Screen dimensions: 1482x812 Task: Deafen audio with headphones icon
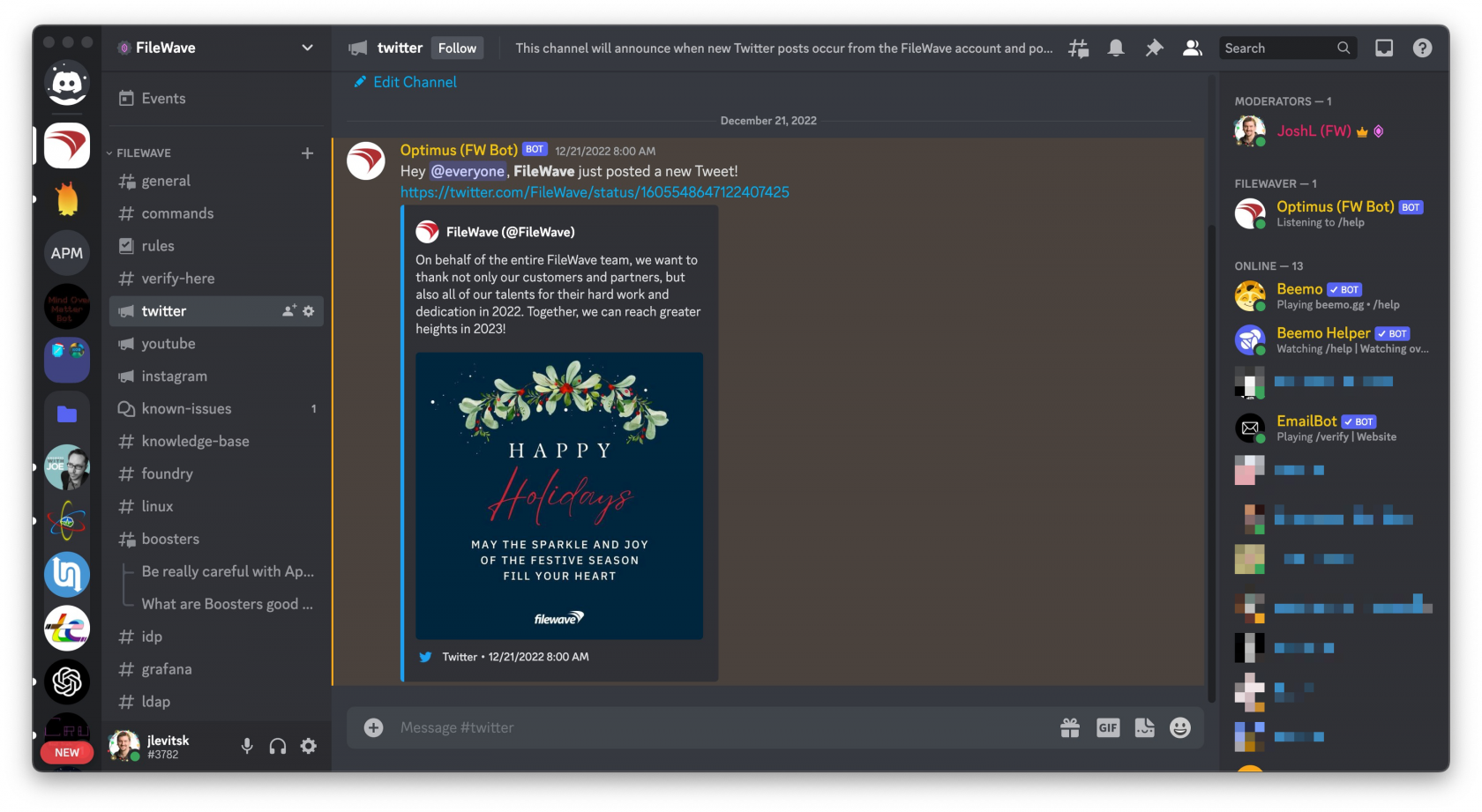[278, 746]
